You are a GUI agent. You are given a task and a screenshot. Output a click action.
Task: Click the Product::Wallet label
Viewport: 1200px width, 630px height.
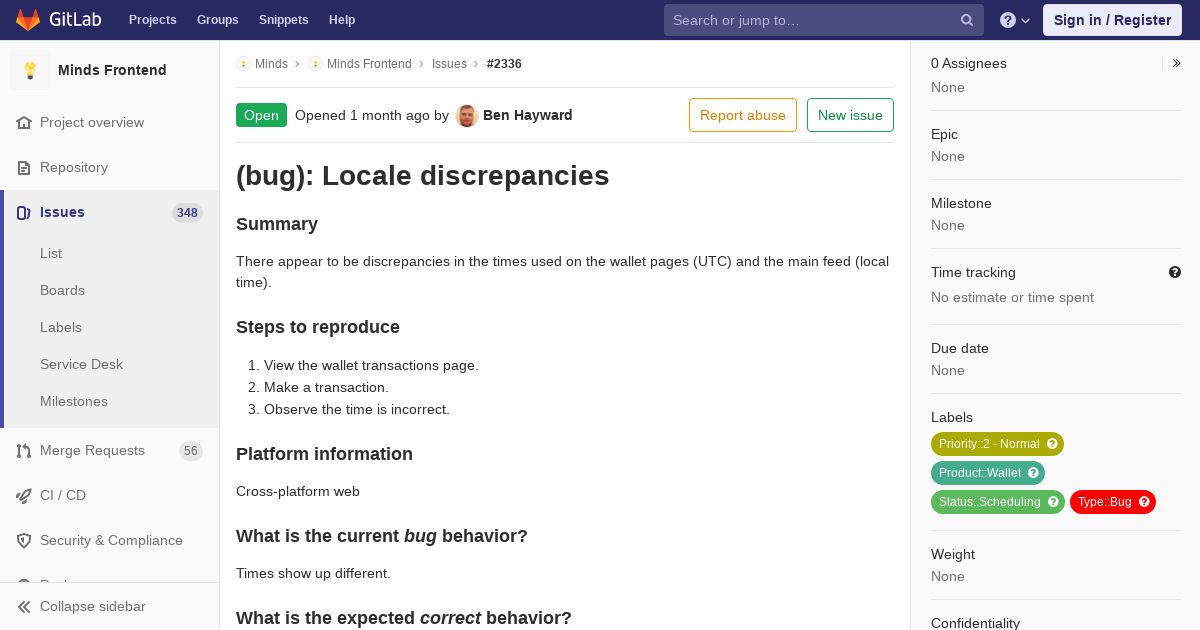pos(980,473)
